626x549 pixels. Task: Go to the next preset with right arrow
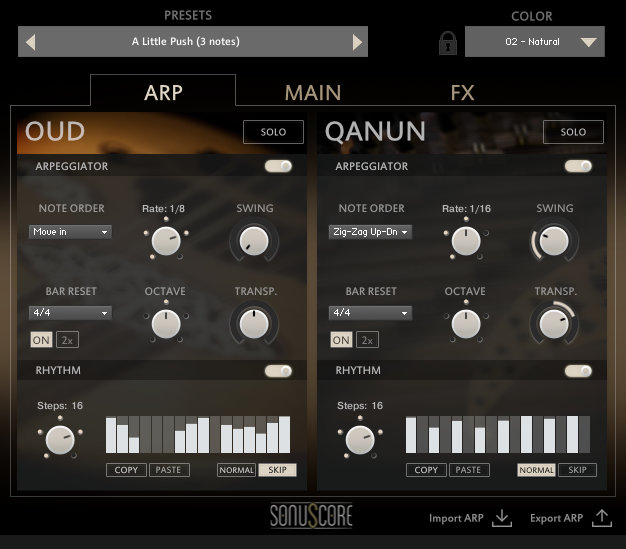[357, 42]
